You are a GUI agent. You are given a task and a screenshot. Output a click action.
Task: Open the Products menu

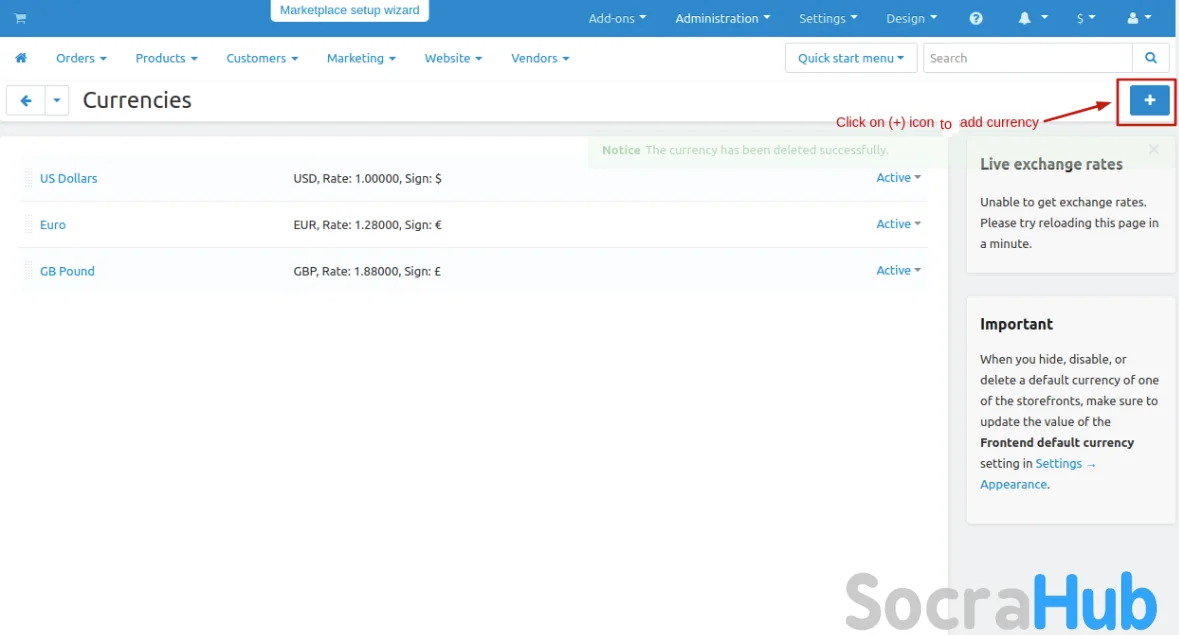click(x=166, y=58)
